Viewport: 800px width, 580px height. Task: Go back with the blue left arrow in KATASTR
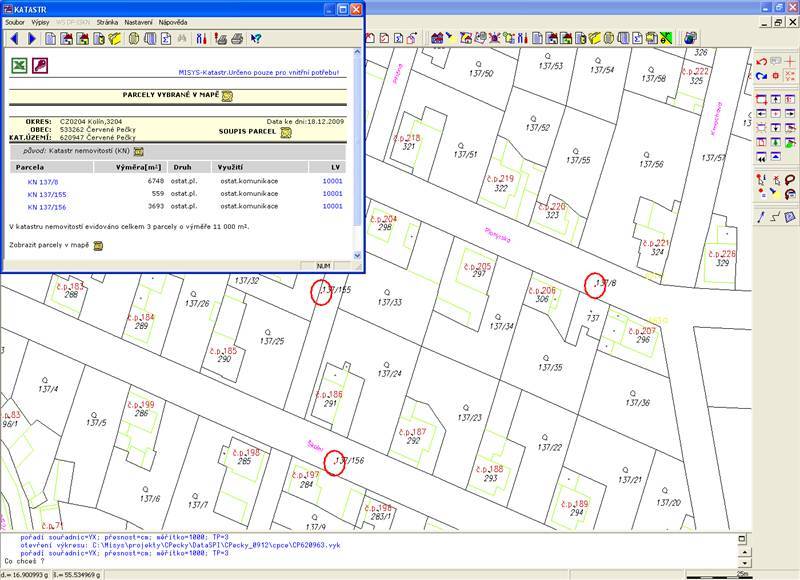[x=14, y=39]
